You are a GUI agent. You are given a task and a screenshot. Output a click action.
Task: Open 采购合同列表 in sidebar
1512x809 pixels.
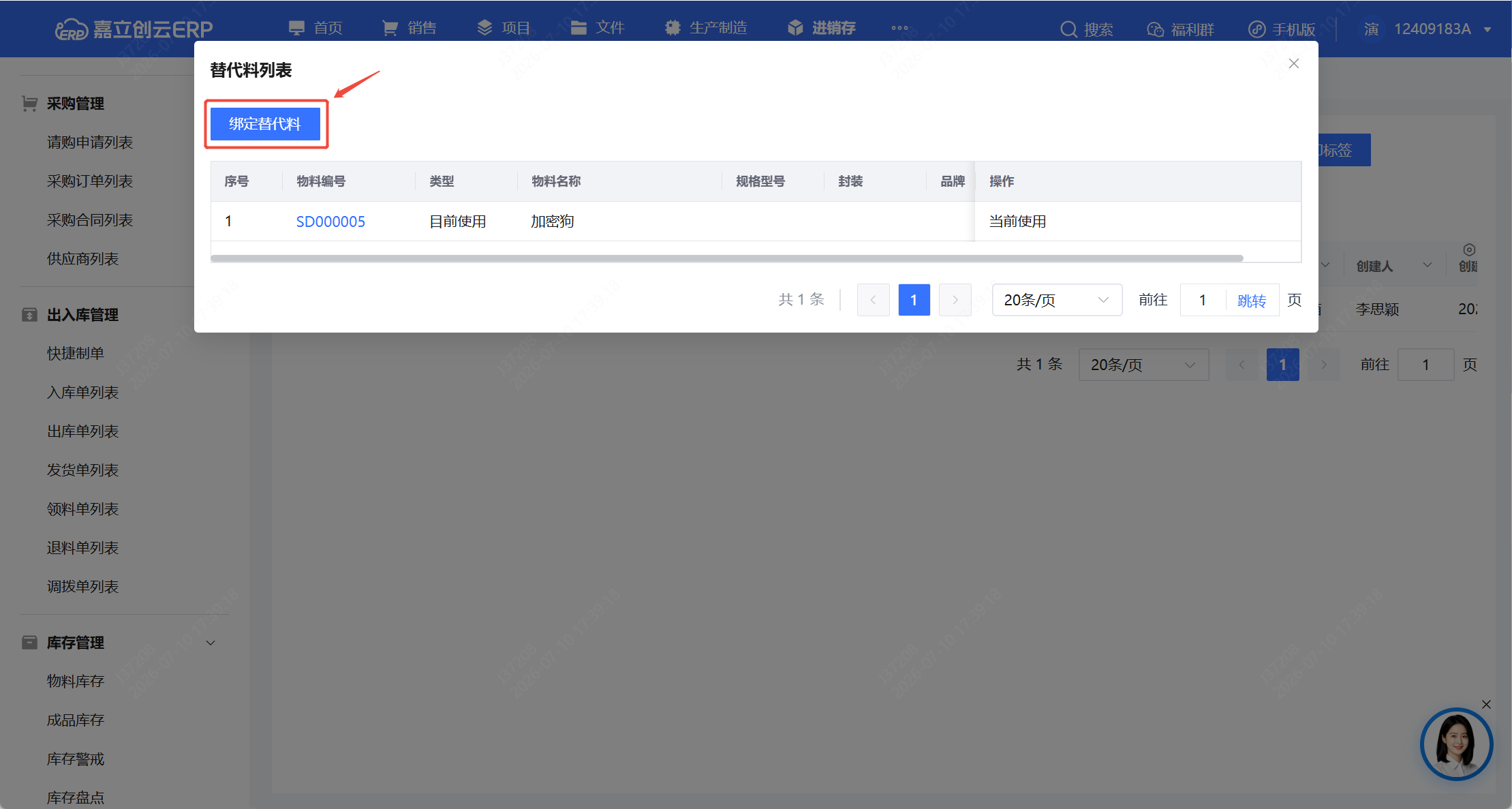click(x=90, y=220)
